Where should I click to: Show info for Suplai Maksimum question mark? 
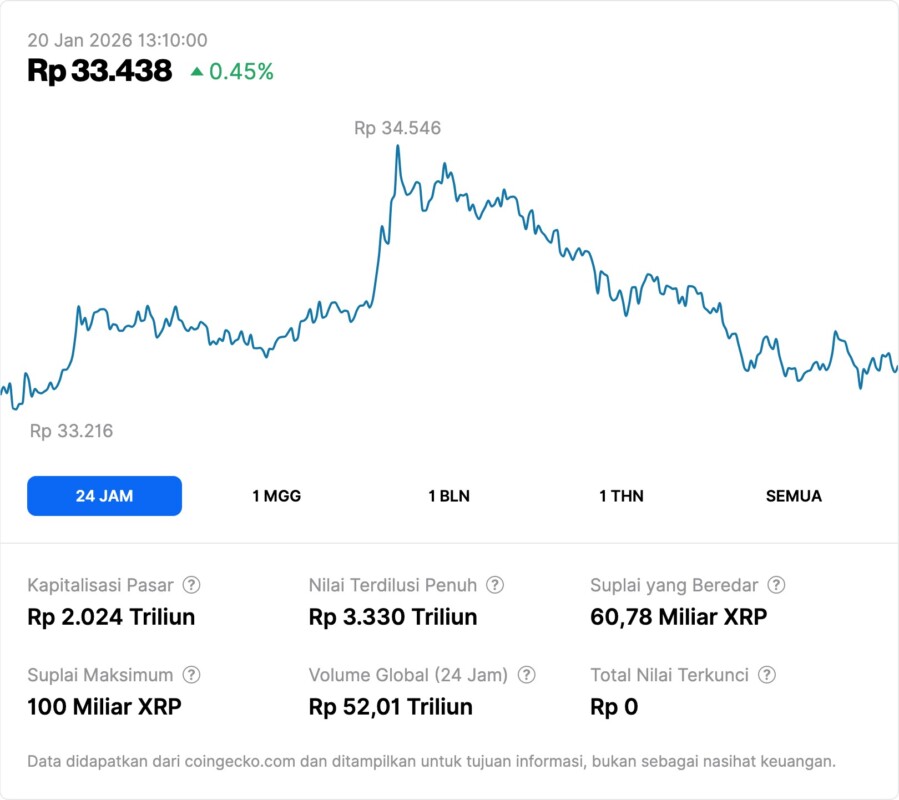[191, 675]
